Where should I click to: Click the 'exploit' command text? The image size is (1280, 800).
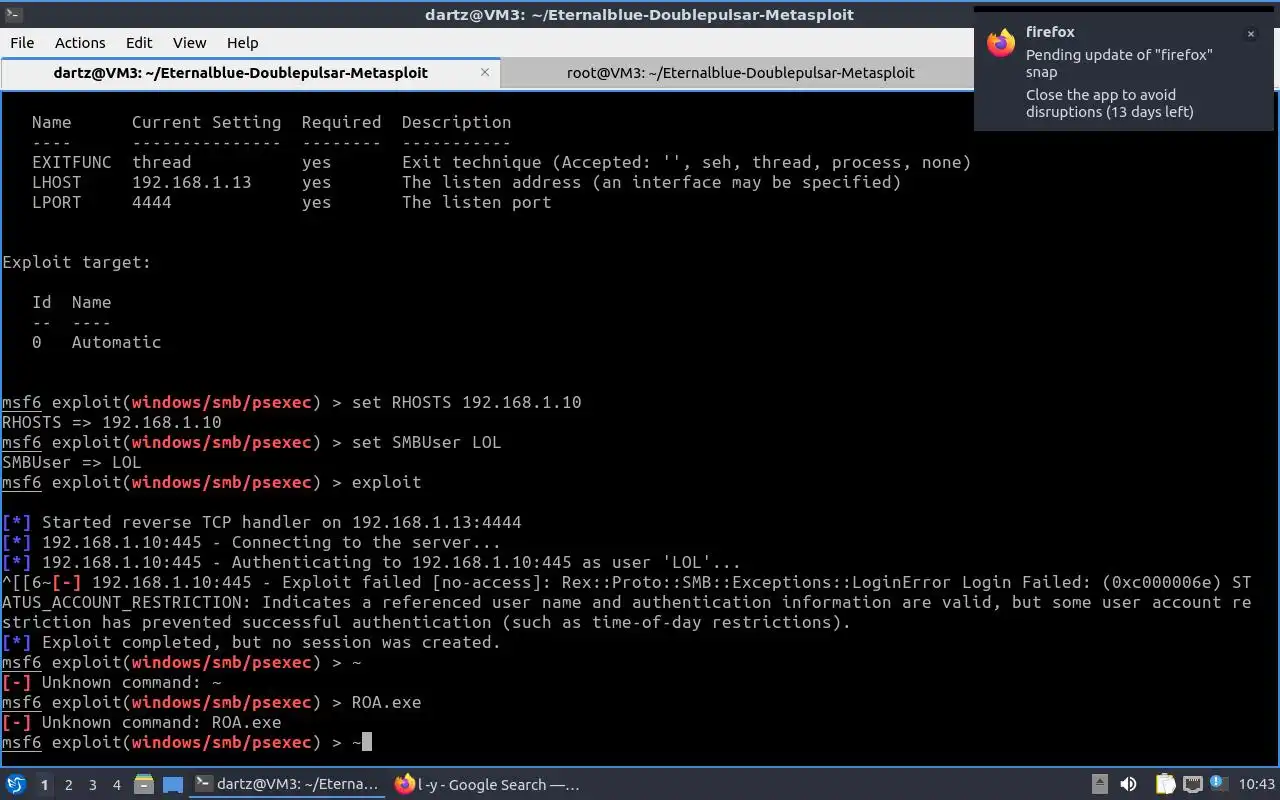coord(387,482)
